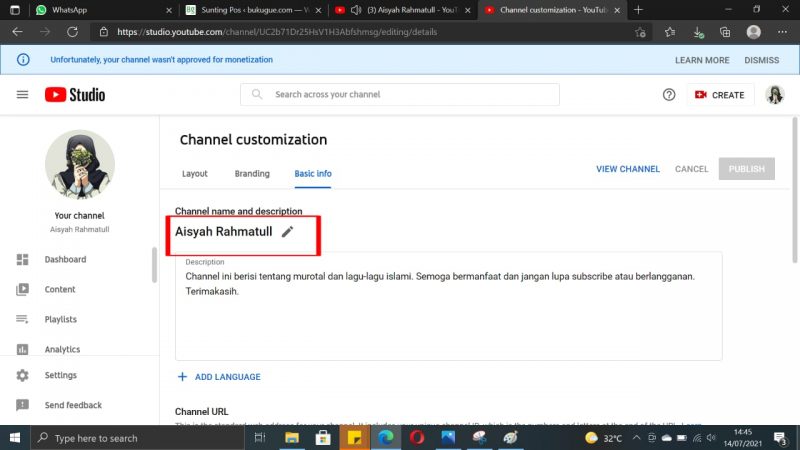Mute the audio on Aisyah Rahmatull tab
This screenshot has height=450, width=800.
pos(356,10)
